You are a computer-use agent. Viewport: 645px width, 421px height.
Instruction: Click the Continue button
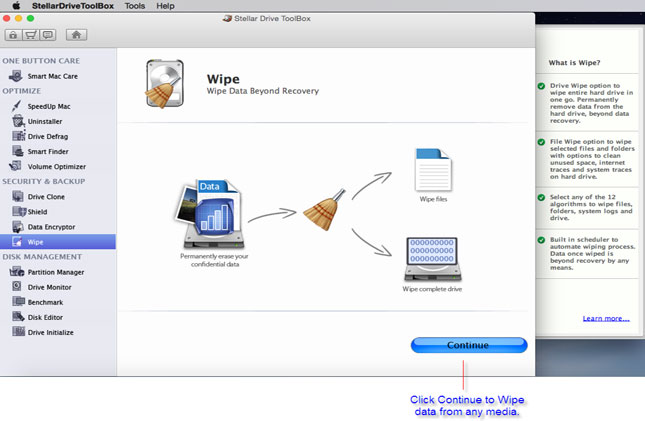click(x=469, y=345)
